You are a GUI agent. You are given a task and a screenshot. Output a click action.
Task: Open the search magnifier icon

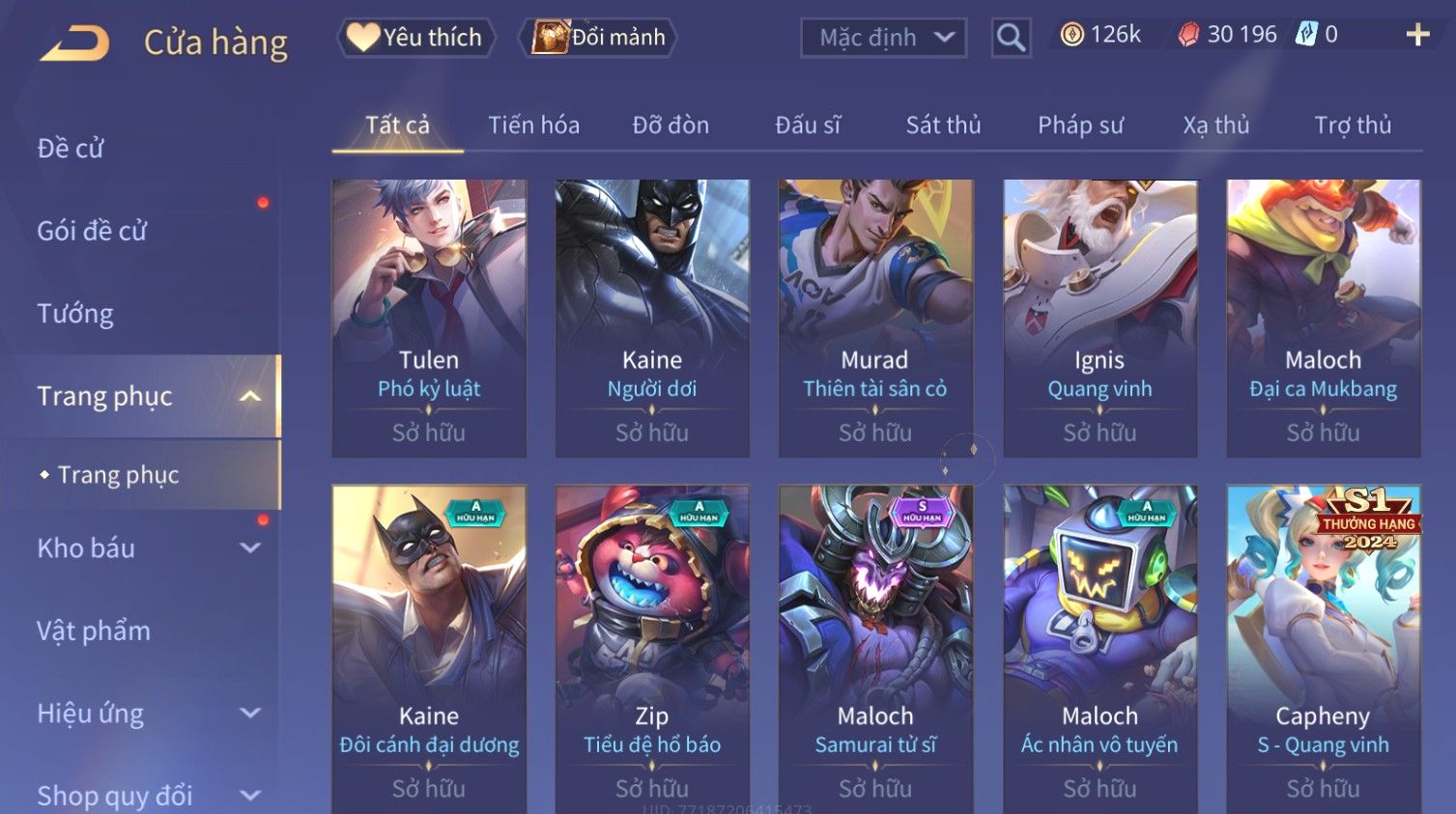[x=1011, y=38]
